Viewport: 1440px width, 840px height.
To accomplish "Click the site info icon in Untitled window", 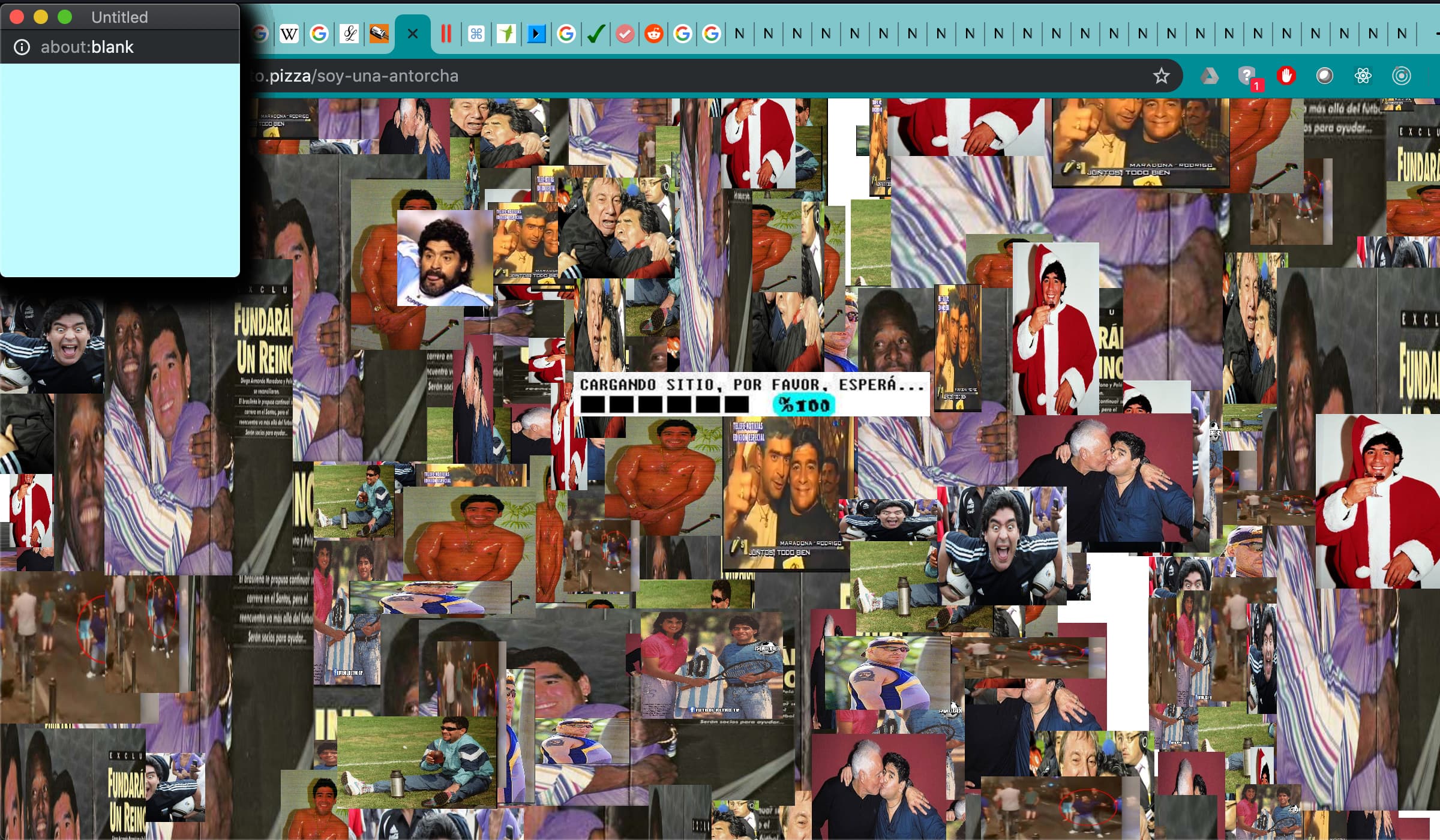I will 22,47.
